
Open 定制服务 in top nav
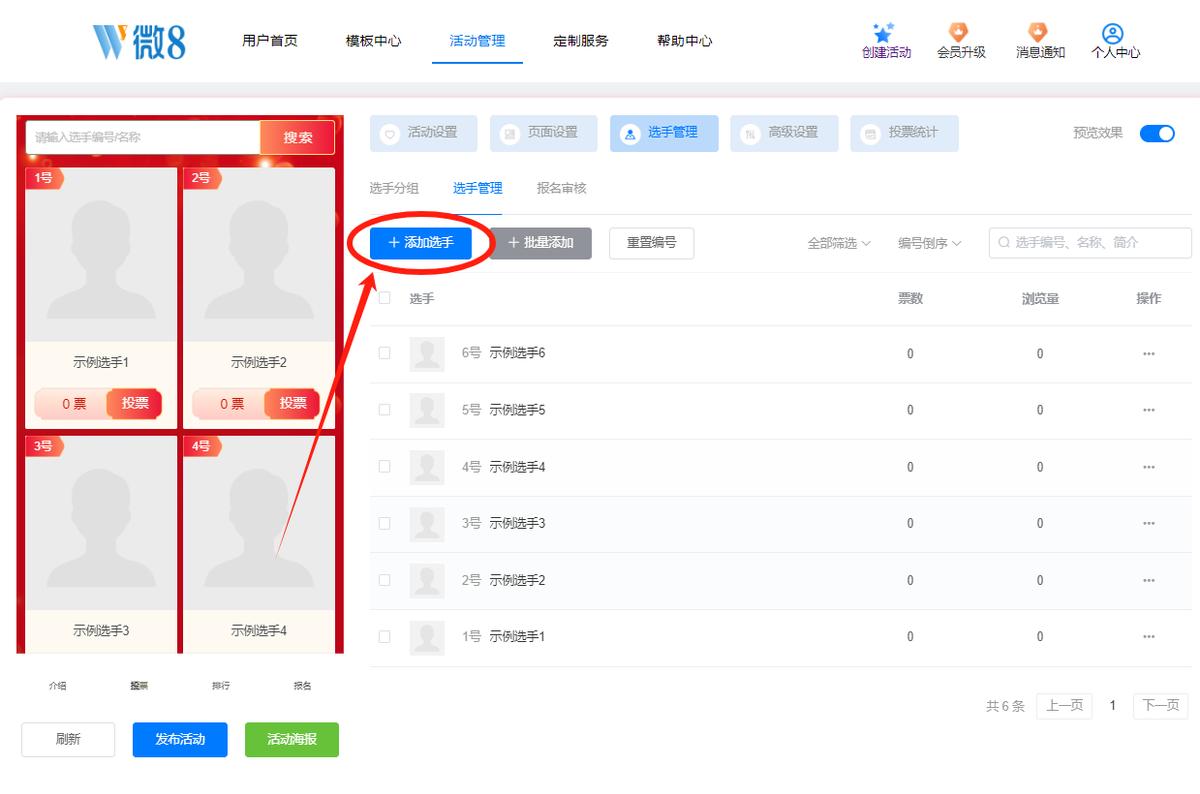pyautogui.click(x=581, y=41)
